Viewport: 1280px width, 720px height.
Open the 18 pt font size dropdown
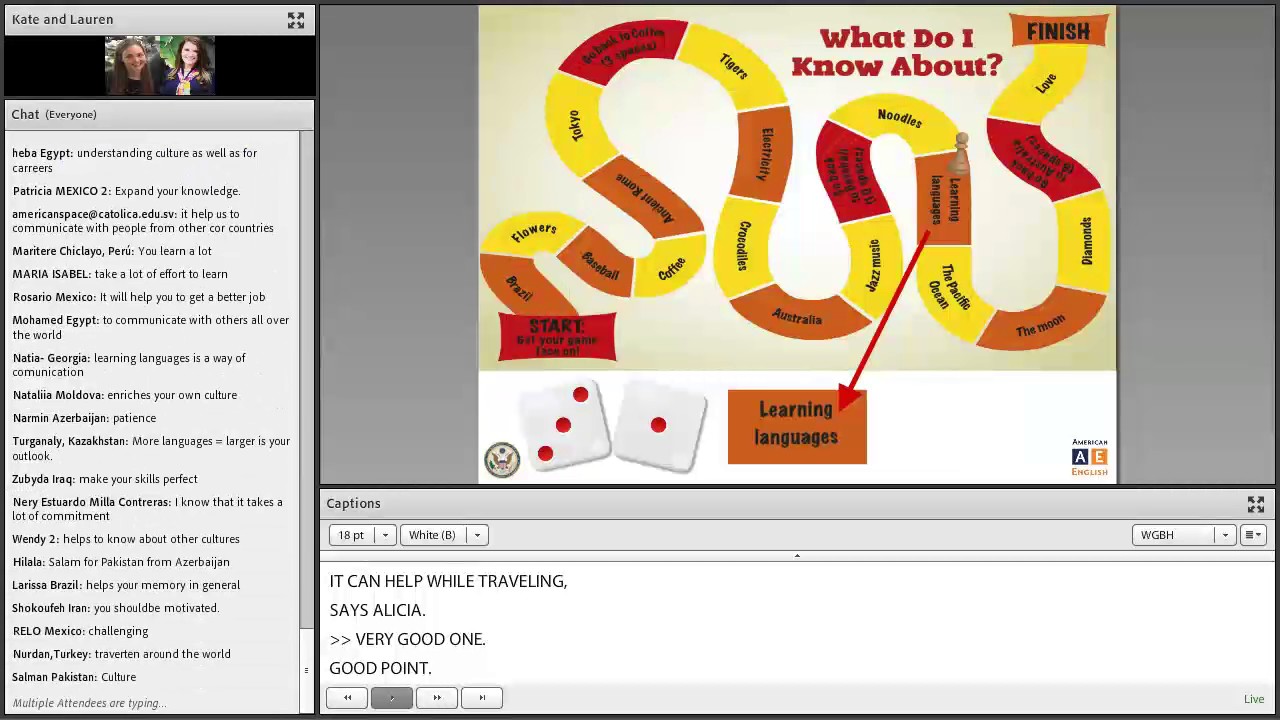click(x=361, y=535)
